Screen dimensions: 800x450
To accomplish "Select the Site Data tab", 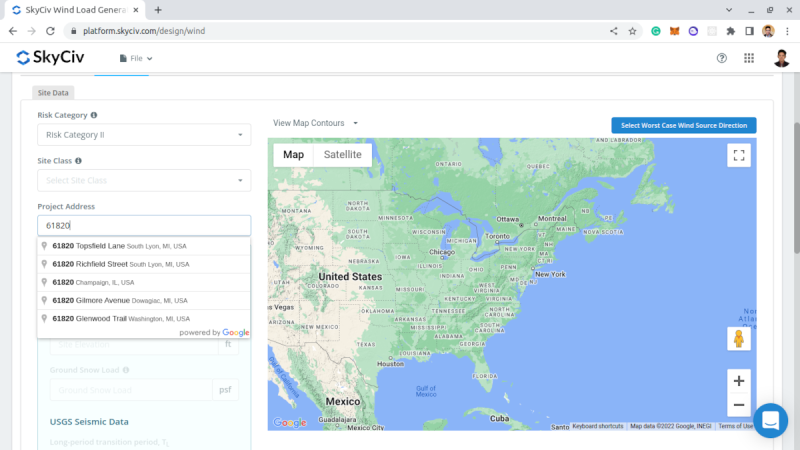I will 52,92.
